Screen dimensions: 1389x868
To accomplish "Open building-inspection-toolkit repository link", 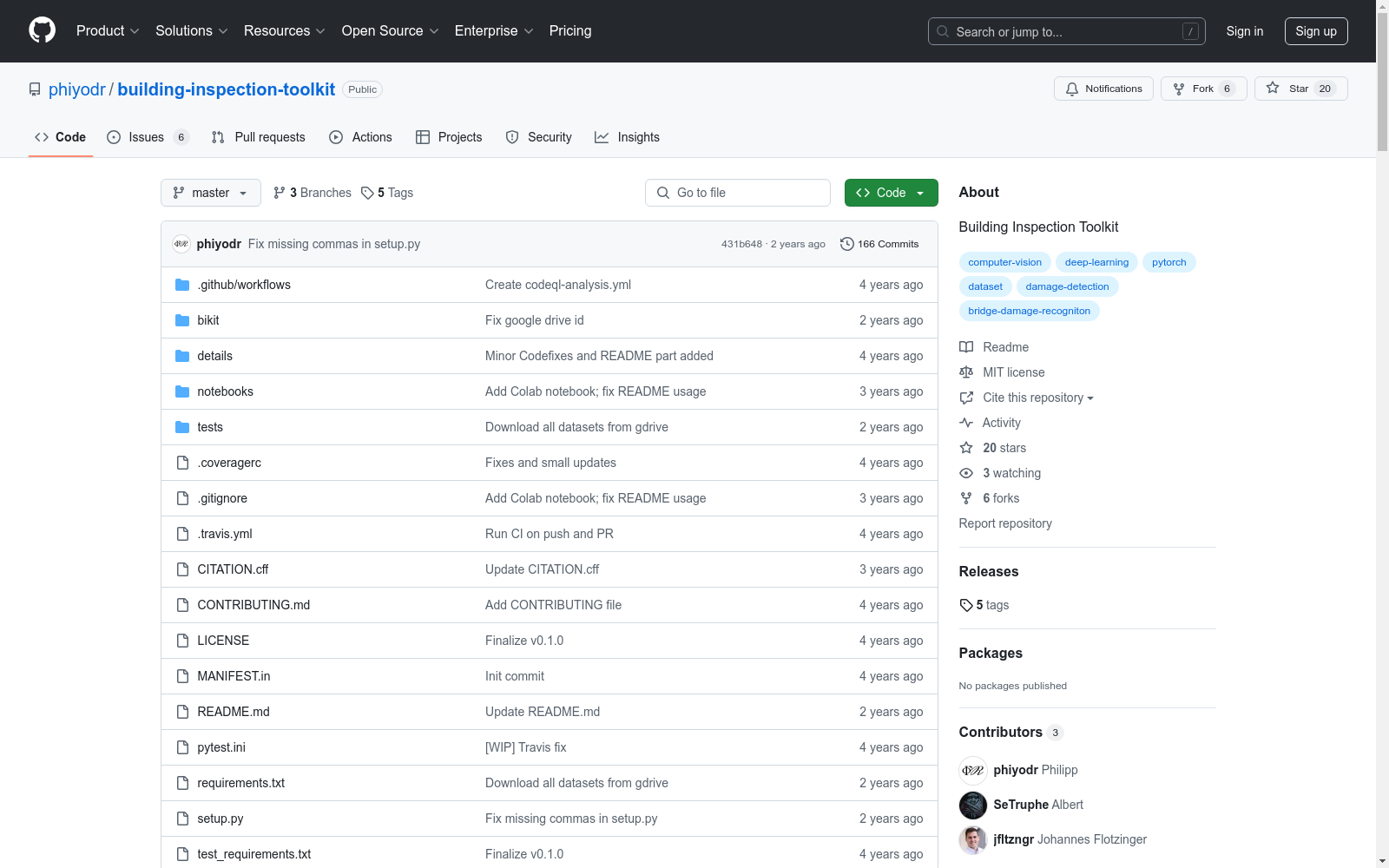I will coord(227,89).
